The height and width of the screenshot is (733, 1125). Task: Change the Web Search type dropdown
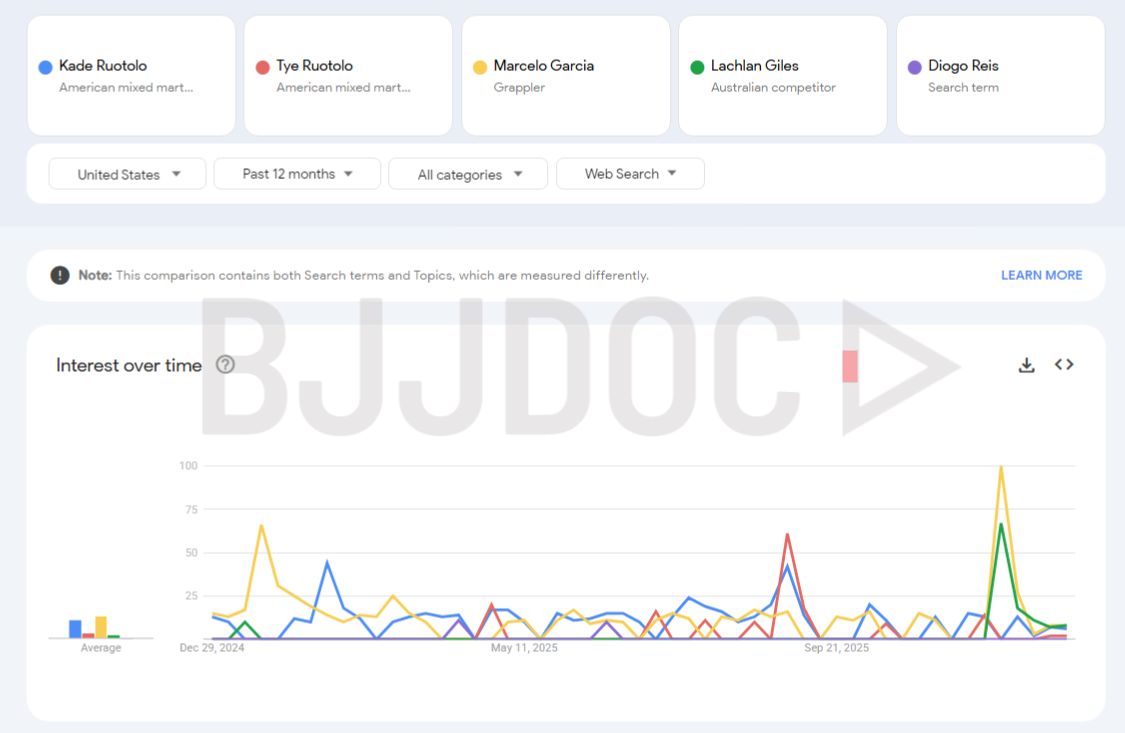pos(630,174)
